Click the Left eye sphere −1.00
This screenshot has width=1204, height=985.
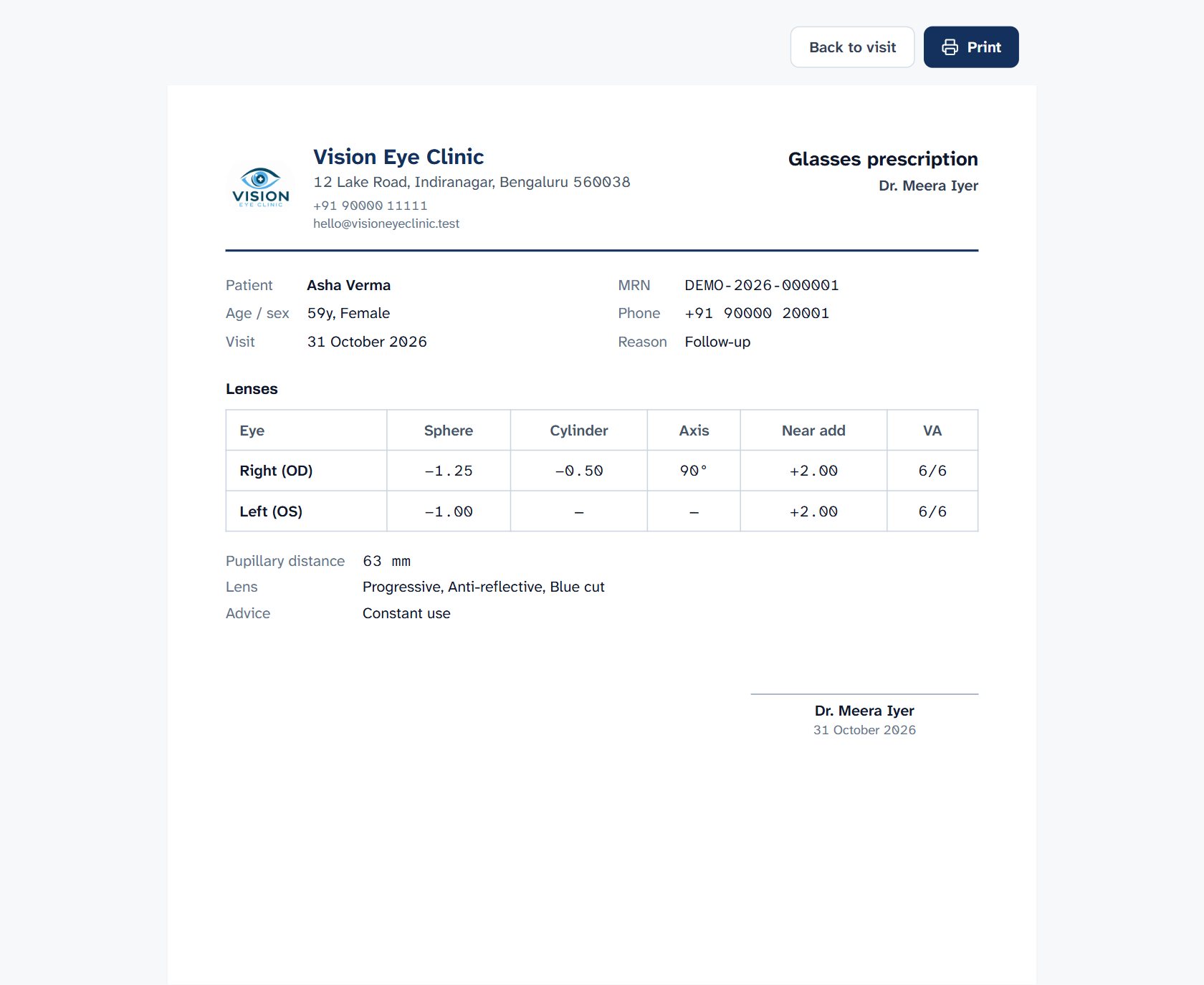coord(449,511)
